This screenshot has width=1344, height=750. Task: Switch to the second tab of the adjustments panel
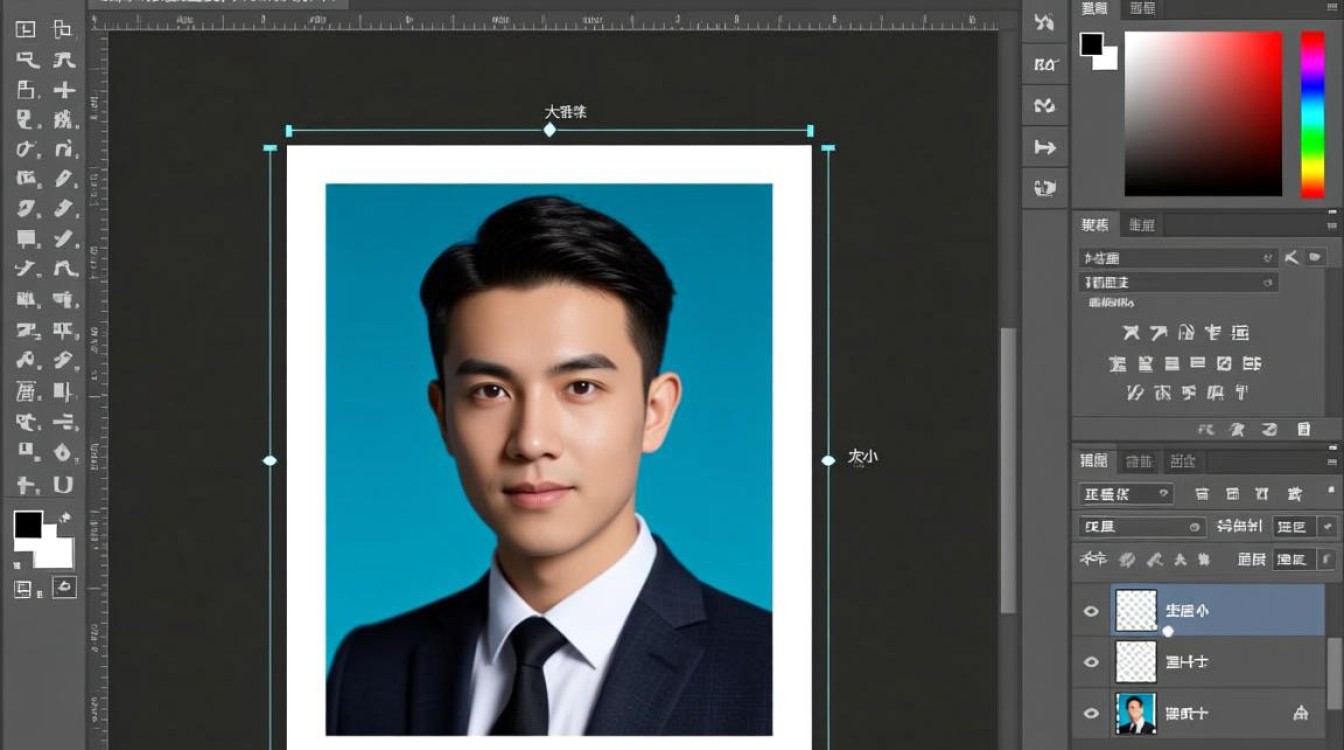click(1142, 225)
